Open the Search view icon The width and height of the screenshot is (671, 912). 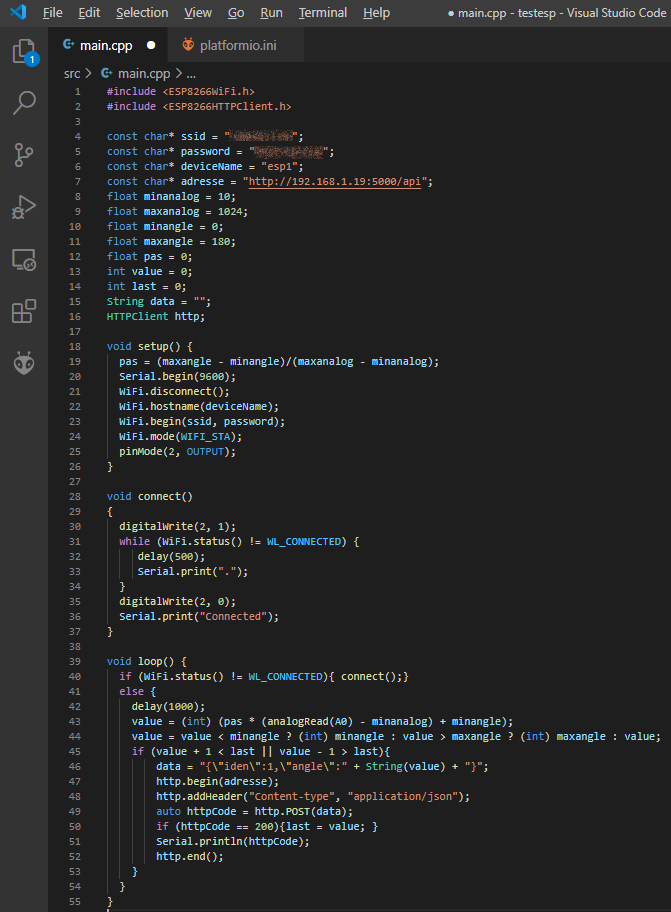pos(24,102)
